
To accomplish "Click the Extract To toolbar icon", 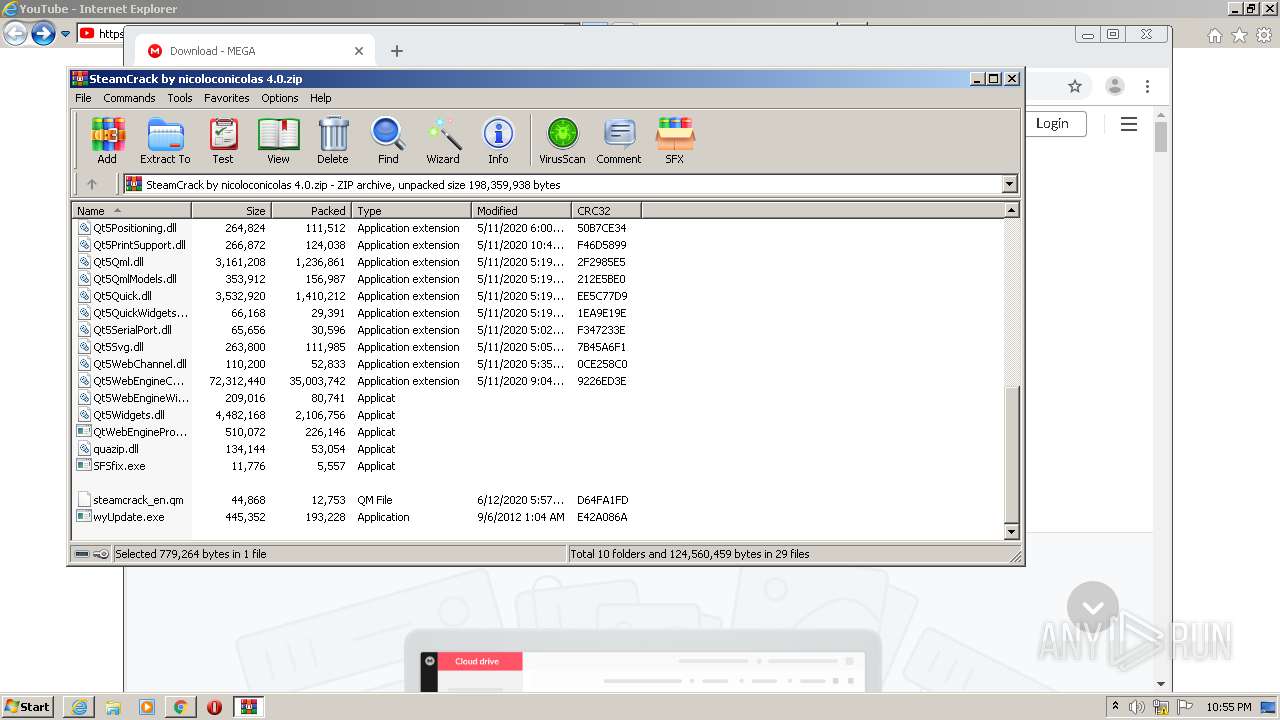I will [165, 141].
